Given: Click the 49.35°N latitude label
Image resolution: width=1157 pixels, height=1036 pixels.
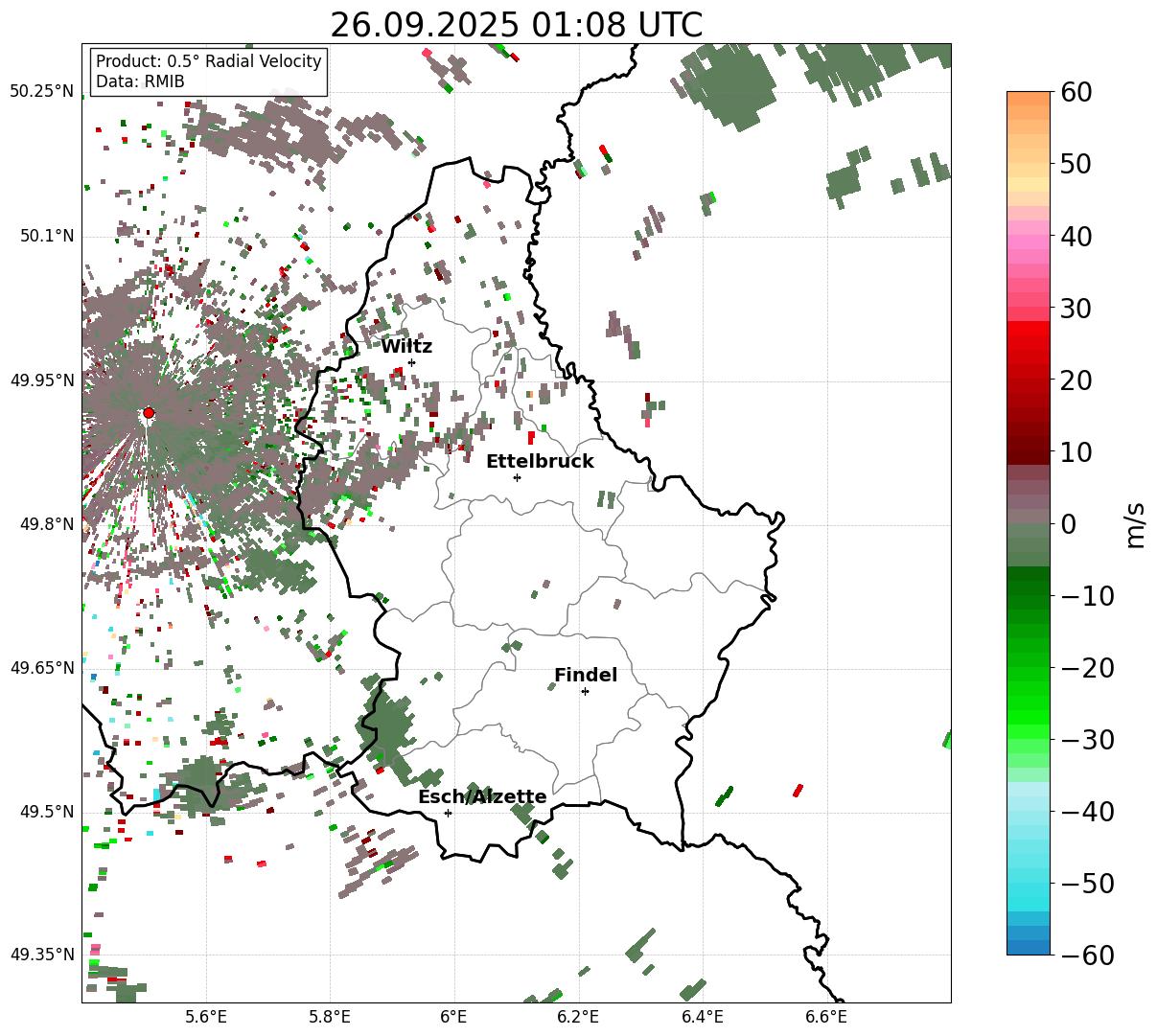Looking at the screenshot, I should click(x=42, y=955).
